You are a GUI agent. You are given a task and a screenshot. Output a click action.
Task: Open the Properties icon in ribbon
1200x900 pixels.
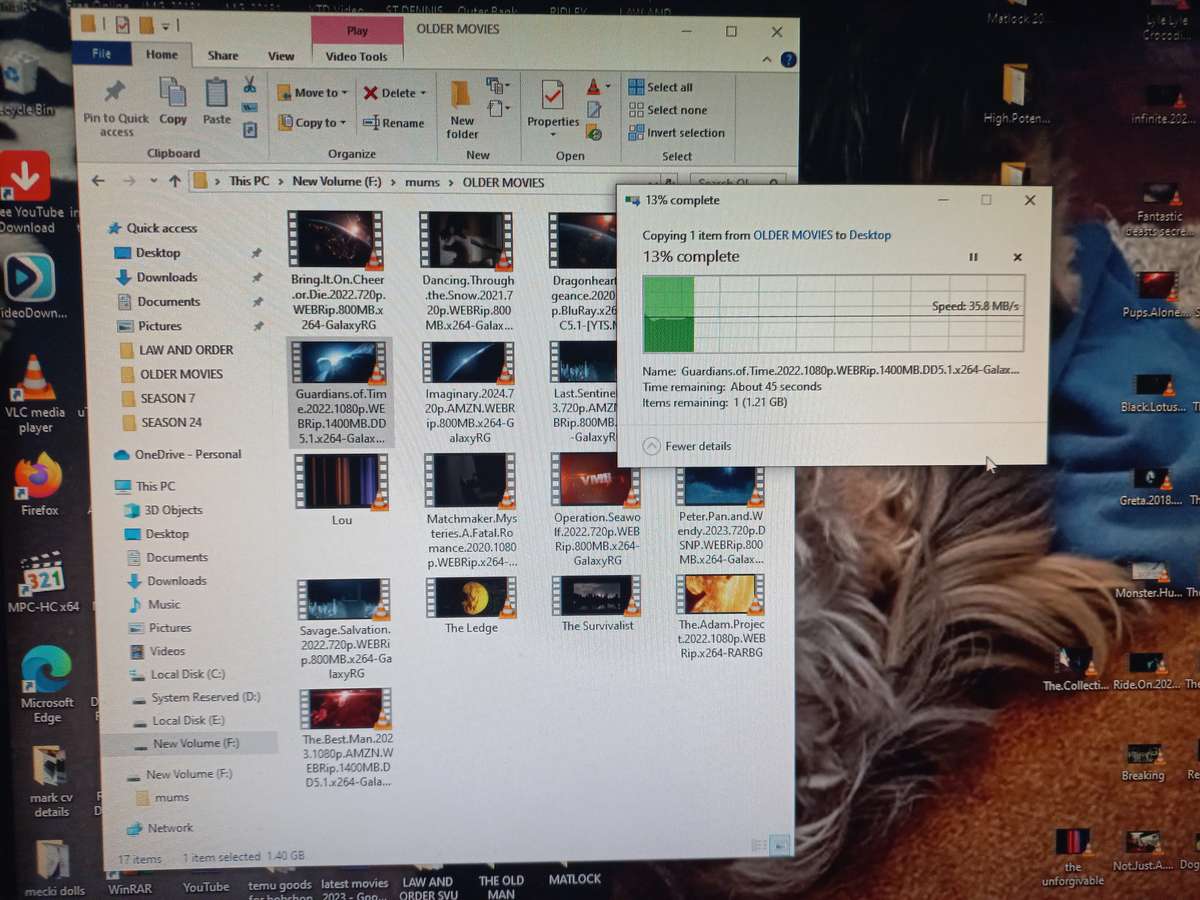point(552,97)
